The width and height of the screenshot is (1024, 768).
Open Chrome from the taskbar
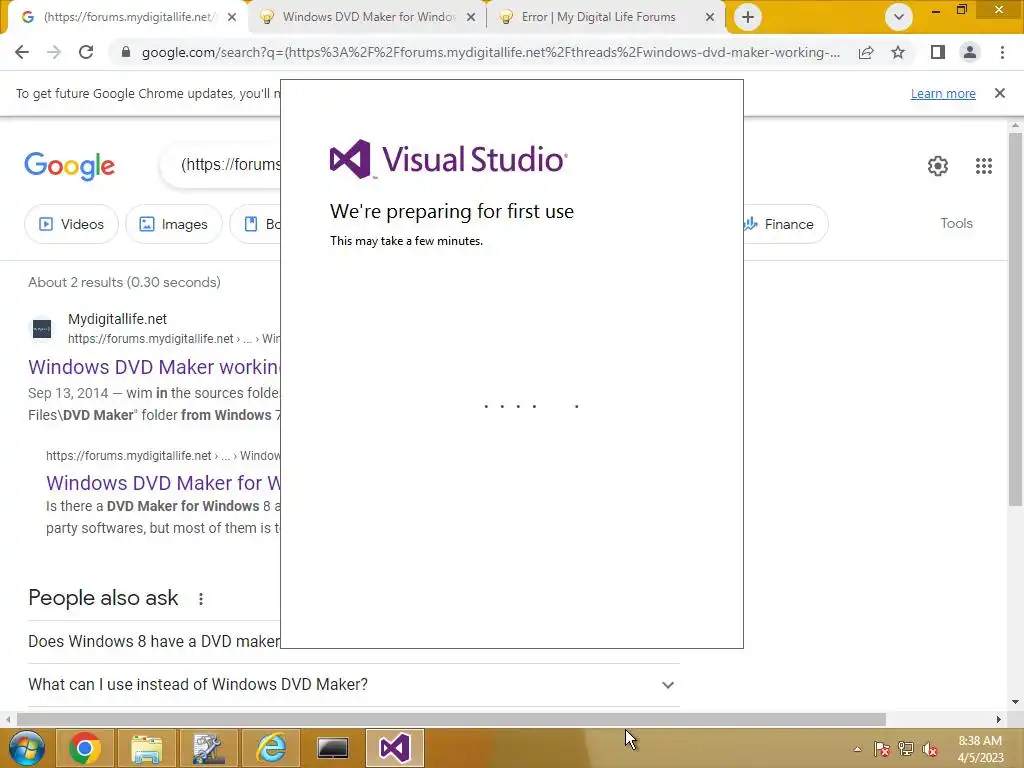click(84, 748)
